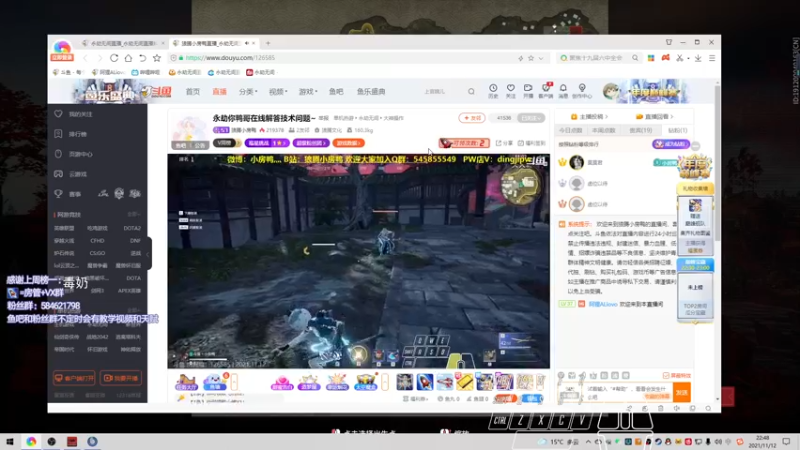Click the 我要开播 button in the sidebar

coord(120,378)
